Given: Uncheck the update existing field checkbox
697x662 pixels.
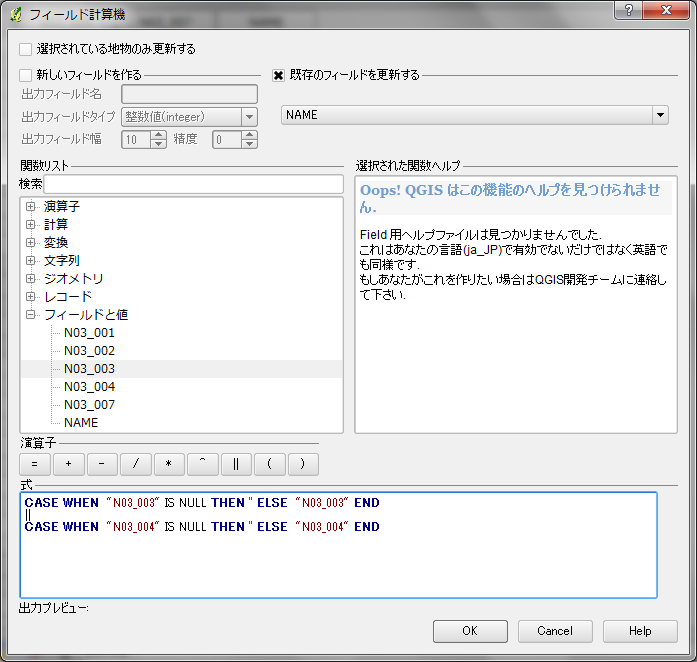Looking at the screenshot, I should [x=279, y=74].
